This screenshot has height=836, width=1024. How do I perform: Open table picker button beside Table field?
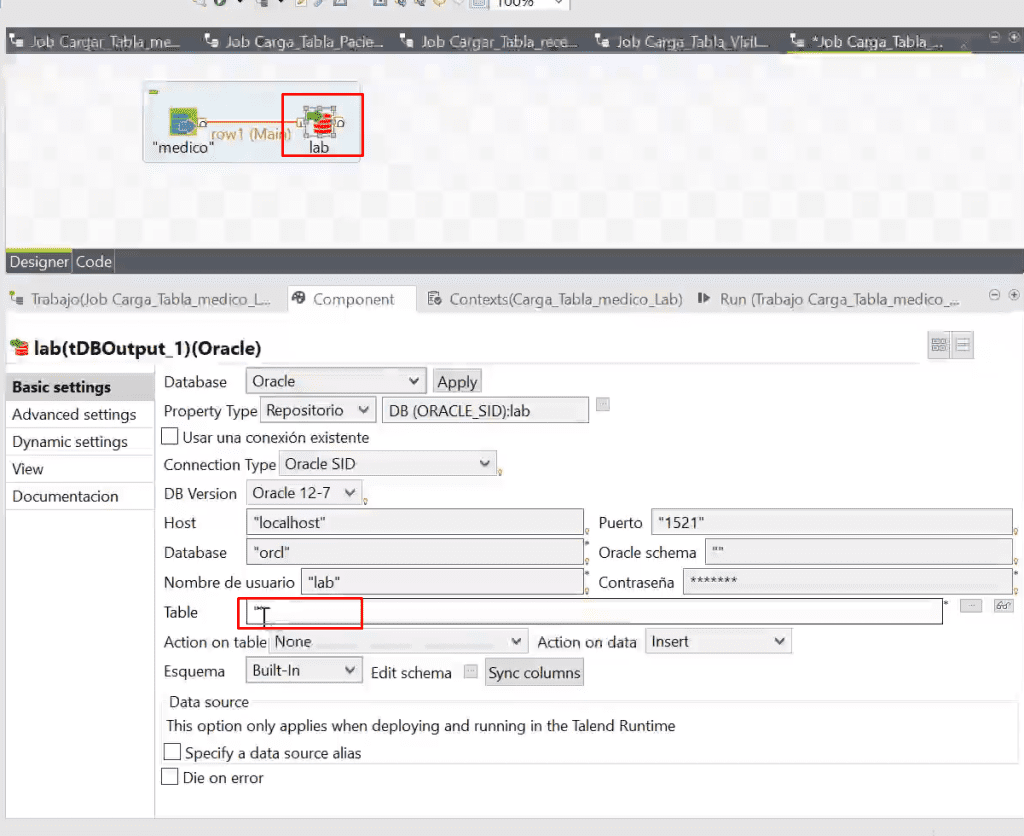(x=971, y=606)
